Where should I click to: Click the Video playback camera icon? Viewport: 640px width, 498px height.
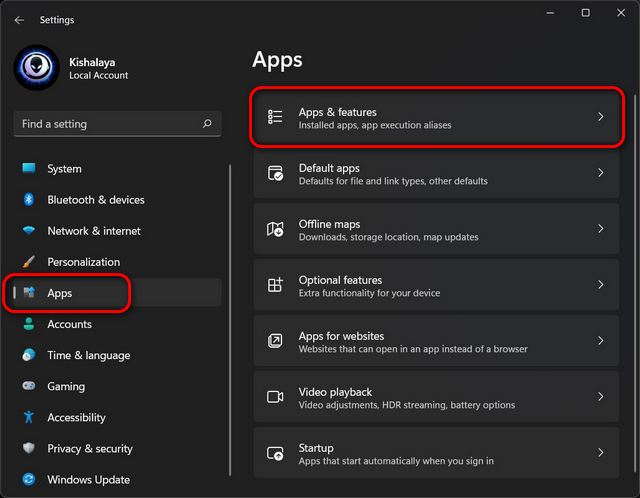click(275, 396)
